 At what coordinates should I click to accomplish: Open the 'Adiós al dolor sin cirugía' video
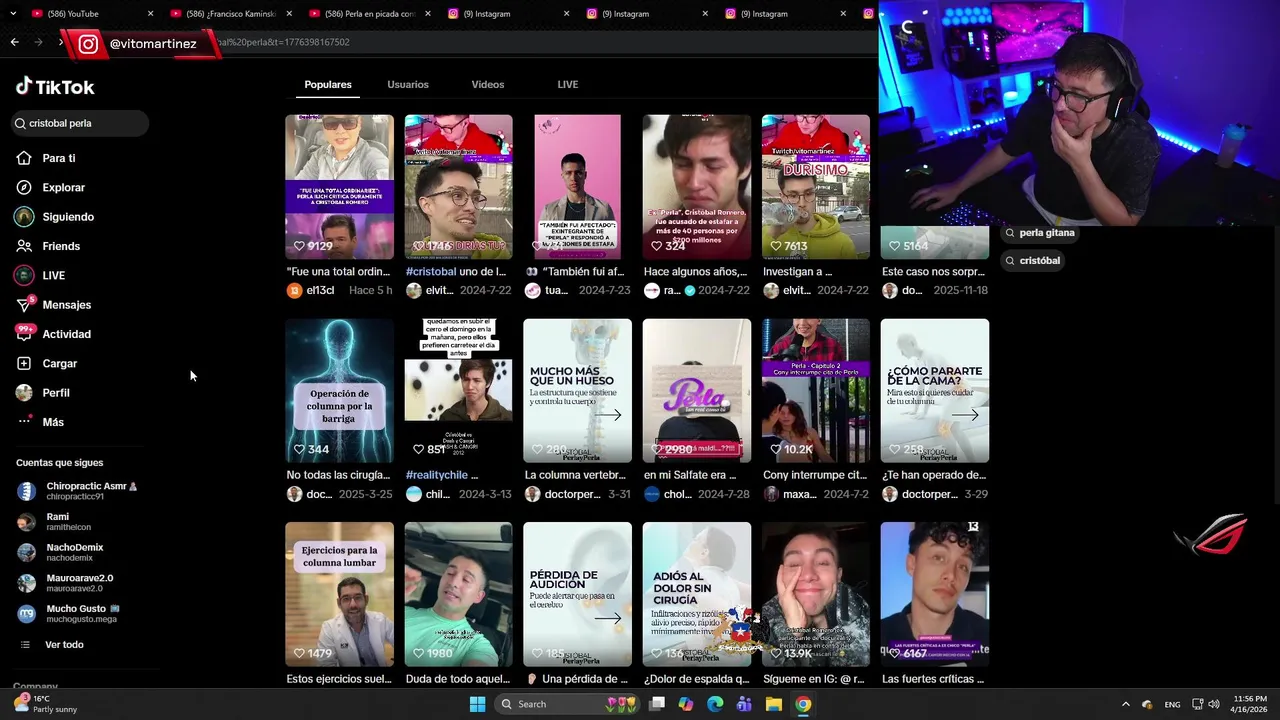pos(696,594)
